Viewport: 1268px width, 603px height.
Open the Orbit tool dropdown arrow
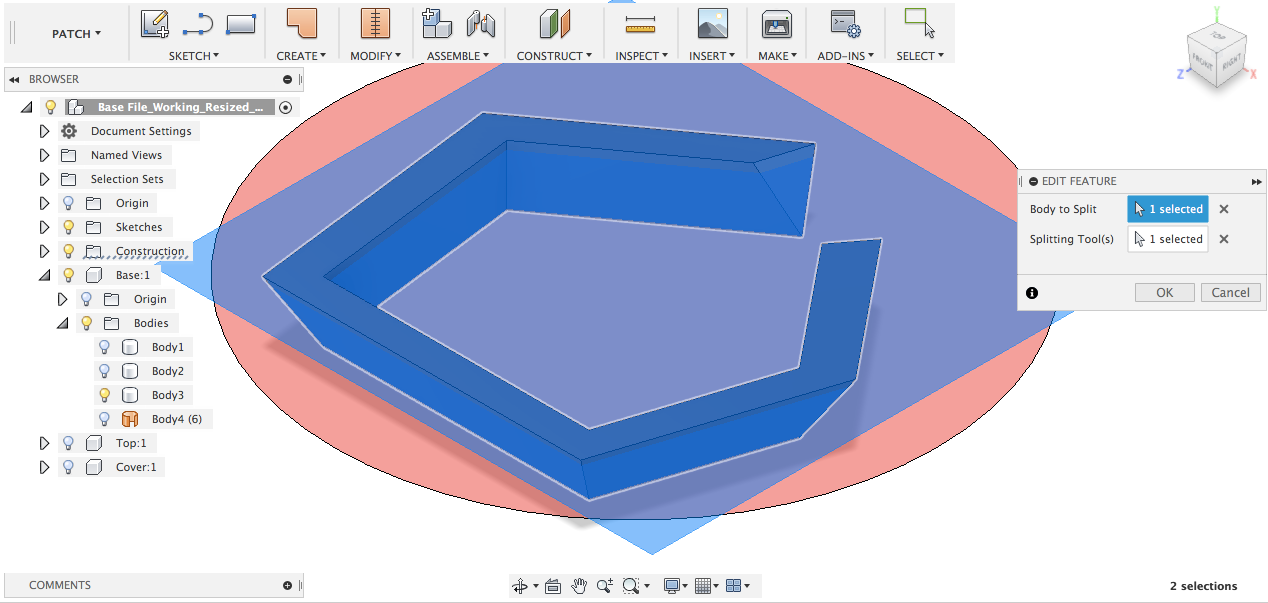pos(536,586)
